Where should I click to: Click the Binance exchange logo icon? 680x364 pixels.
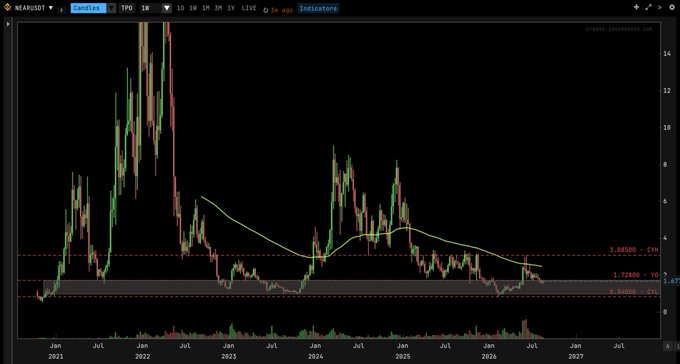[7, 7]
